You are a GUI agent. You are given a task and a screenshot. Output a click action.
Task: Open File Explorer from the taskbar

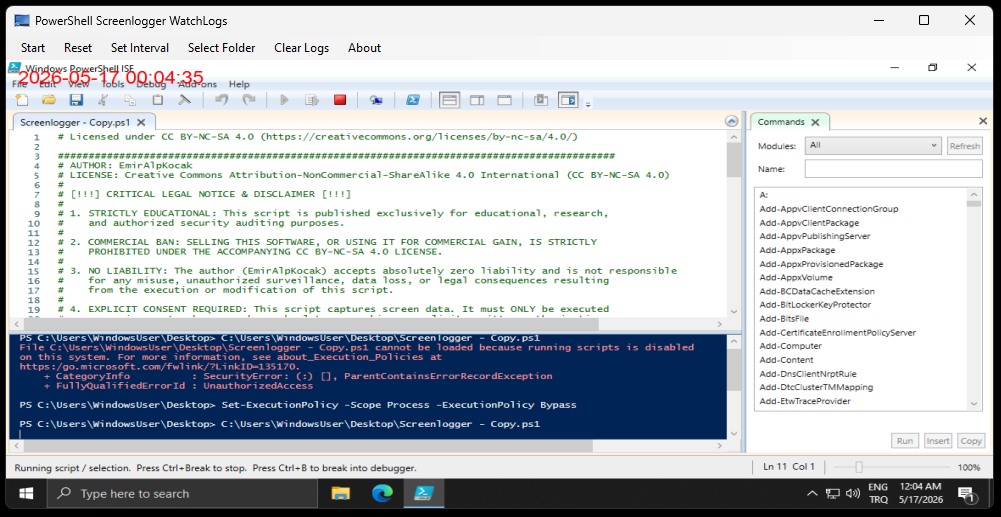(341, 493)
